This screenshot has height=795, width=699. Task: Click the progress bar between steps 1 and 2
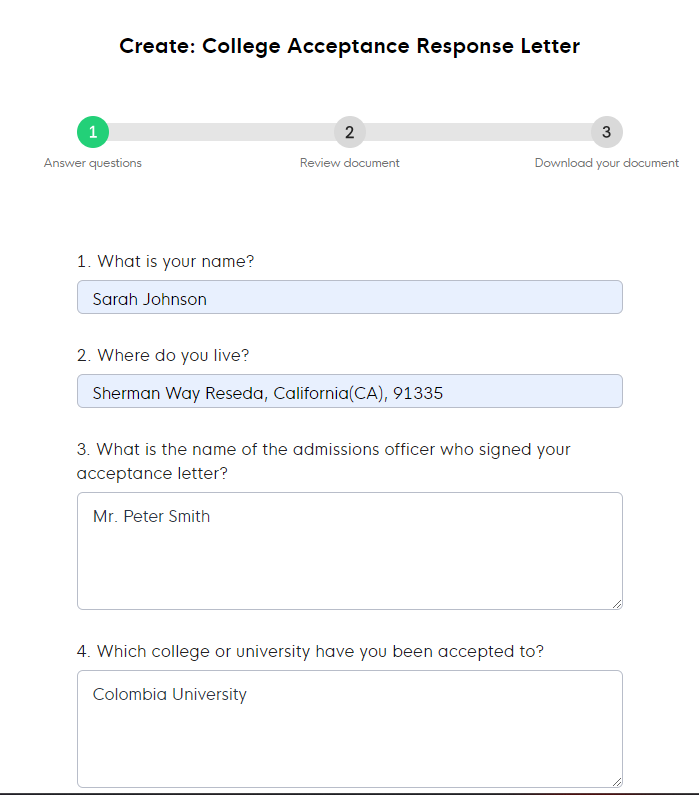[222, 132]
